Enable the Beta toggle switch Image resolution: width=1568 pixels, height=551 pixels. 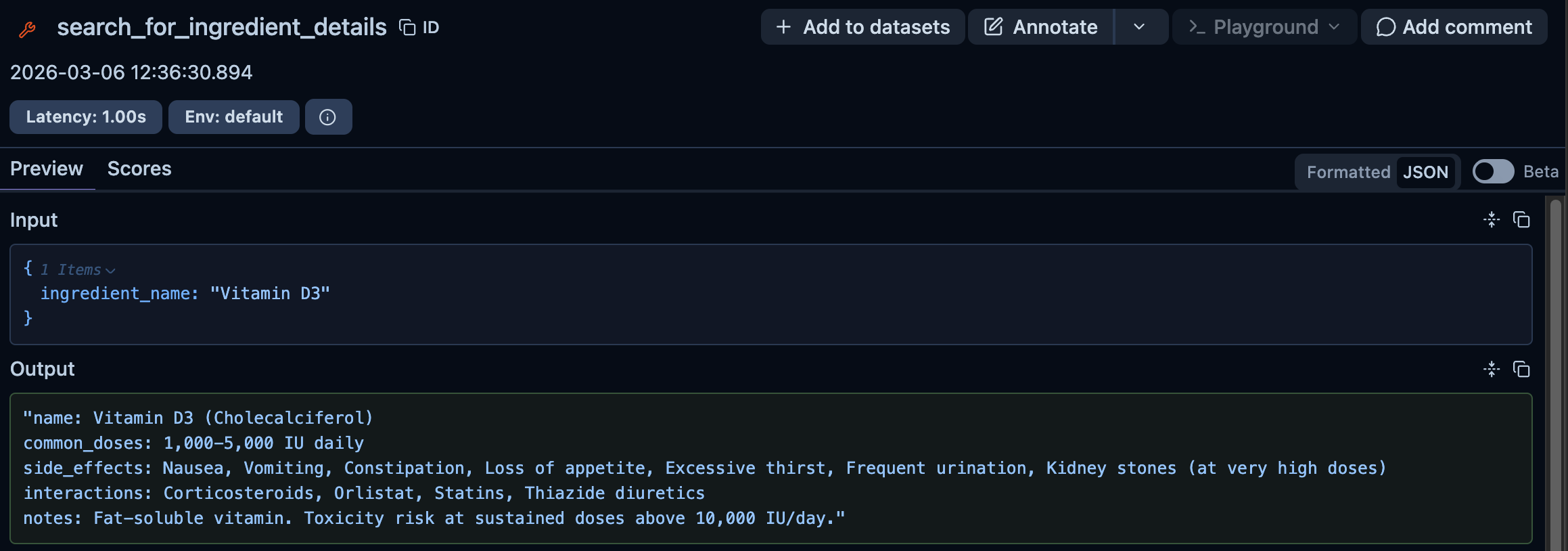pos(1493,171)
